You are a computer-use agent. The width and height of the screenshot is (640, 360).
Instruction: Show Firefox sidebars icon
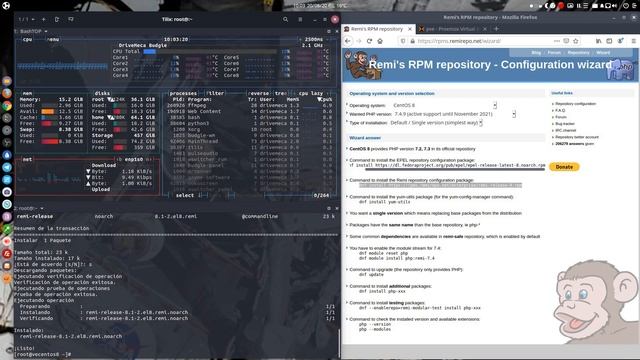point(609,41)
